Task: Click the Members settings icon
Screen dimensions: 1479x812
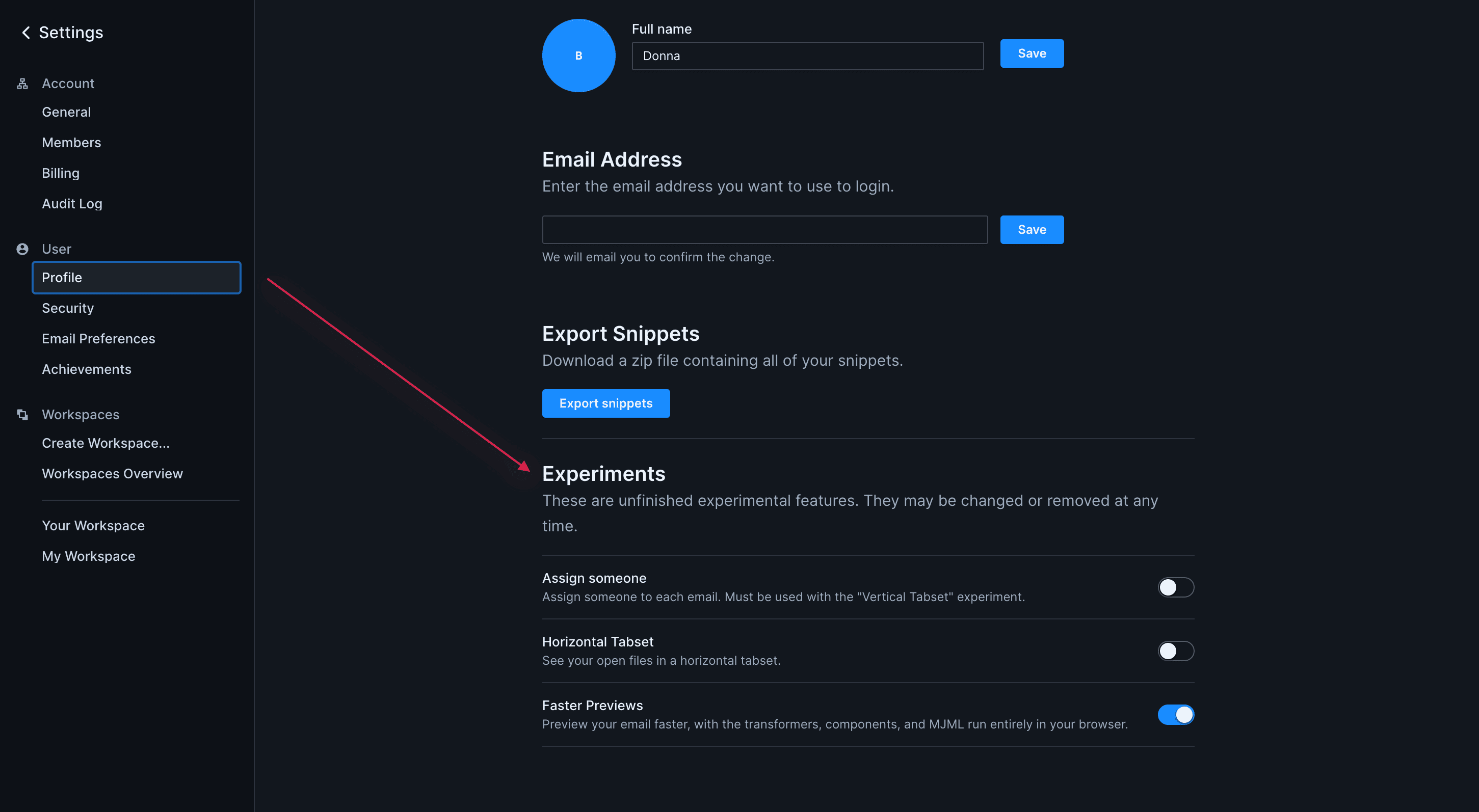Action: click(x=71, y=142)
